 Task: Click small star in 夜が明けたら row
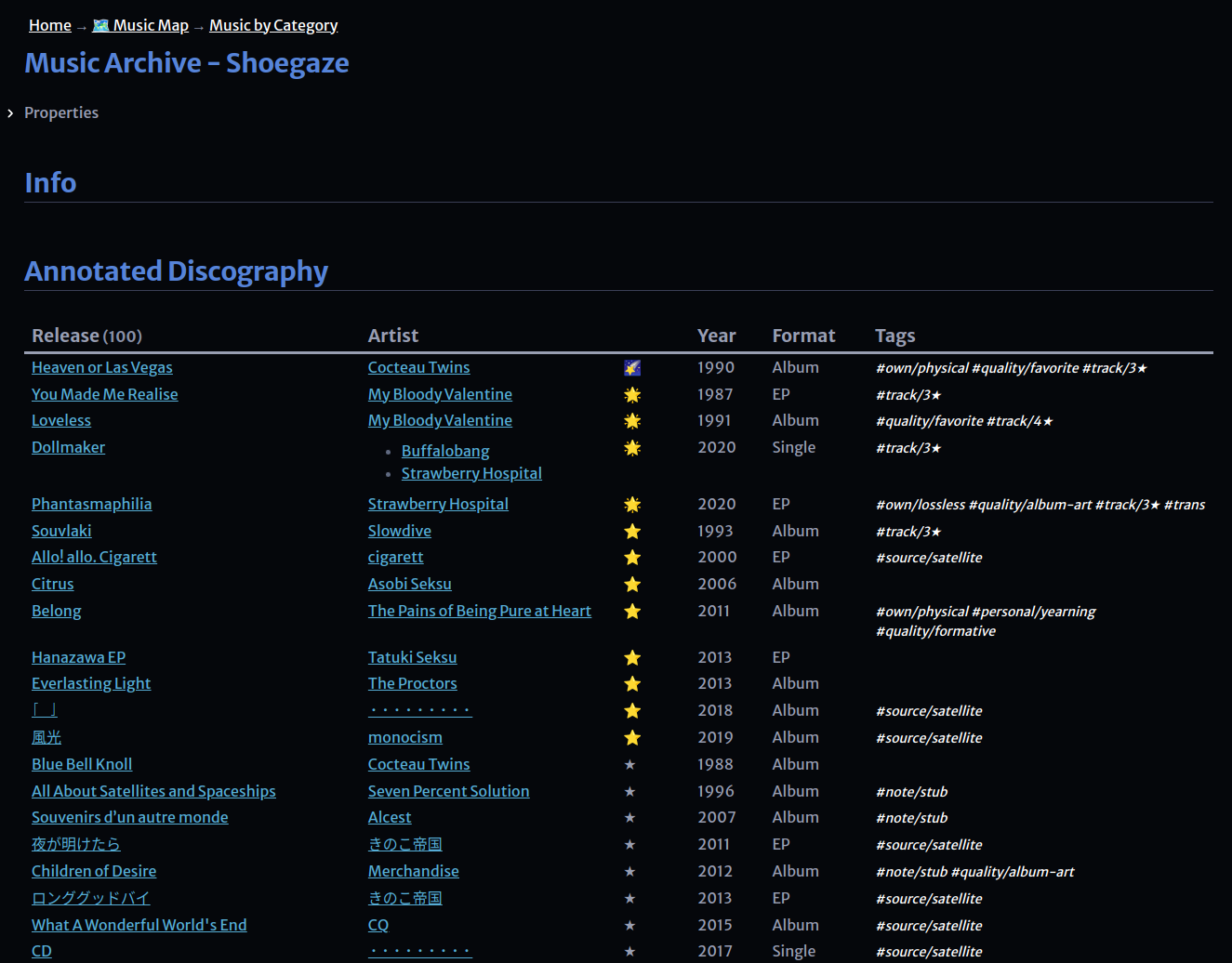[x=629, y=845]
